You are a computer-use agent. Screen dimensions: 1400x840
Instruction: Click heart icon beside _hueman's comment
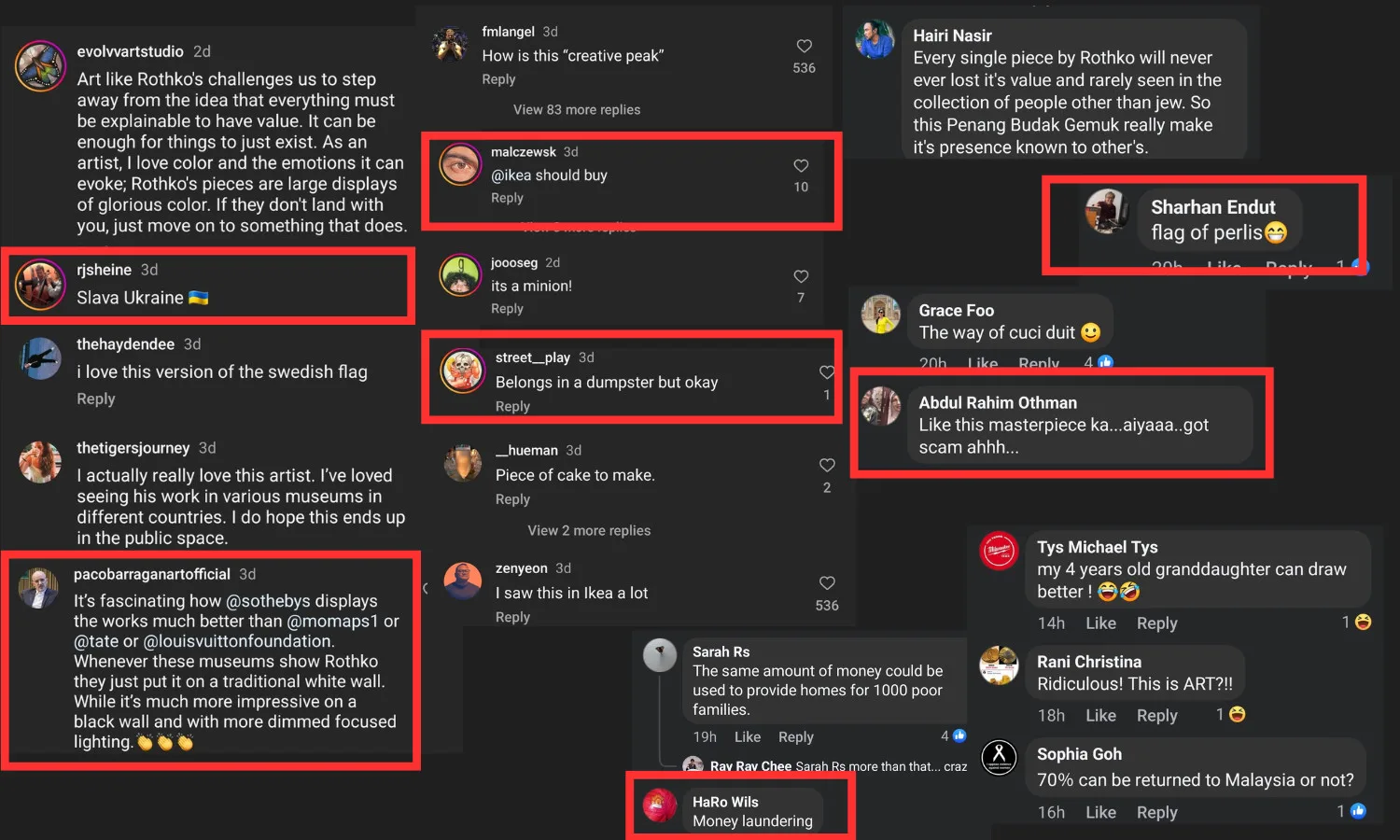tap(827, 465)
